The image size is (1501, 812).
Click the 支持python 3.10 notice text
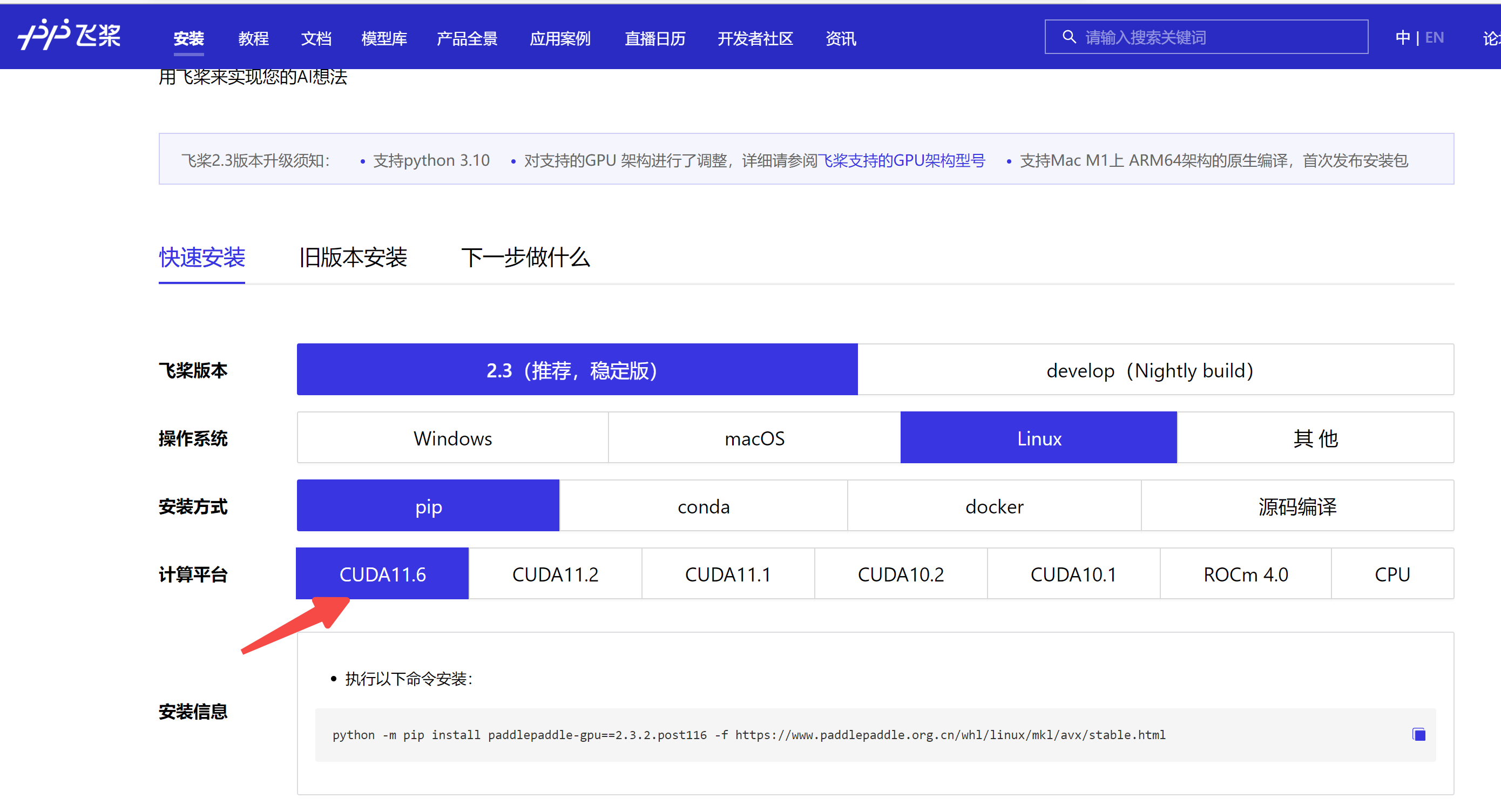coord(431,160)
